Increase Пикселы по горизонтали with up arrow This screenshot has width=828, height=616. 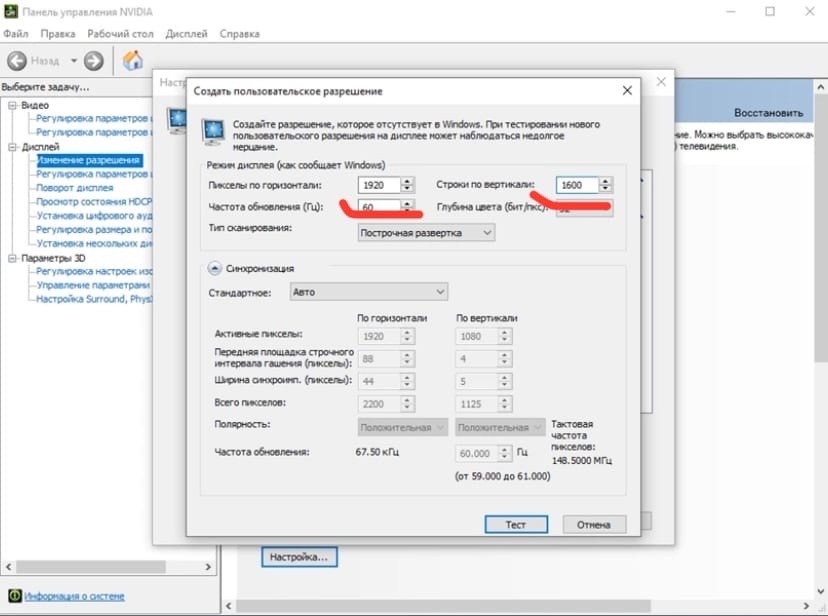pos(407,181)
